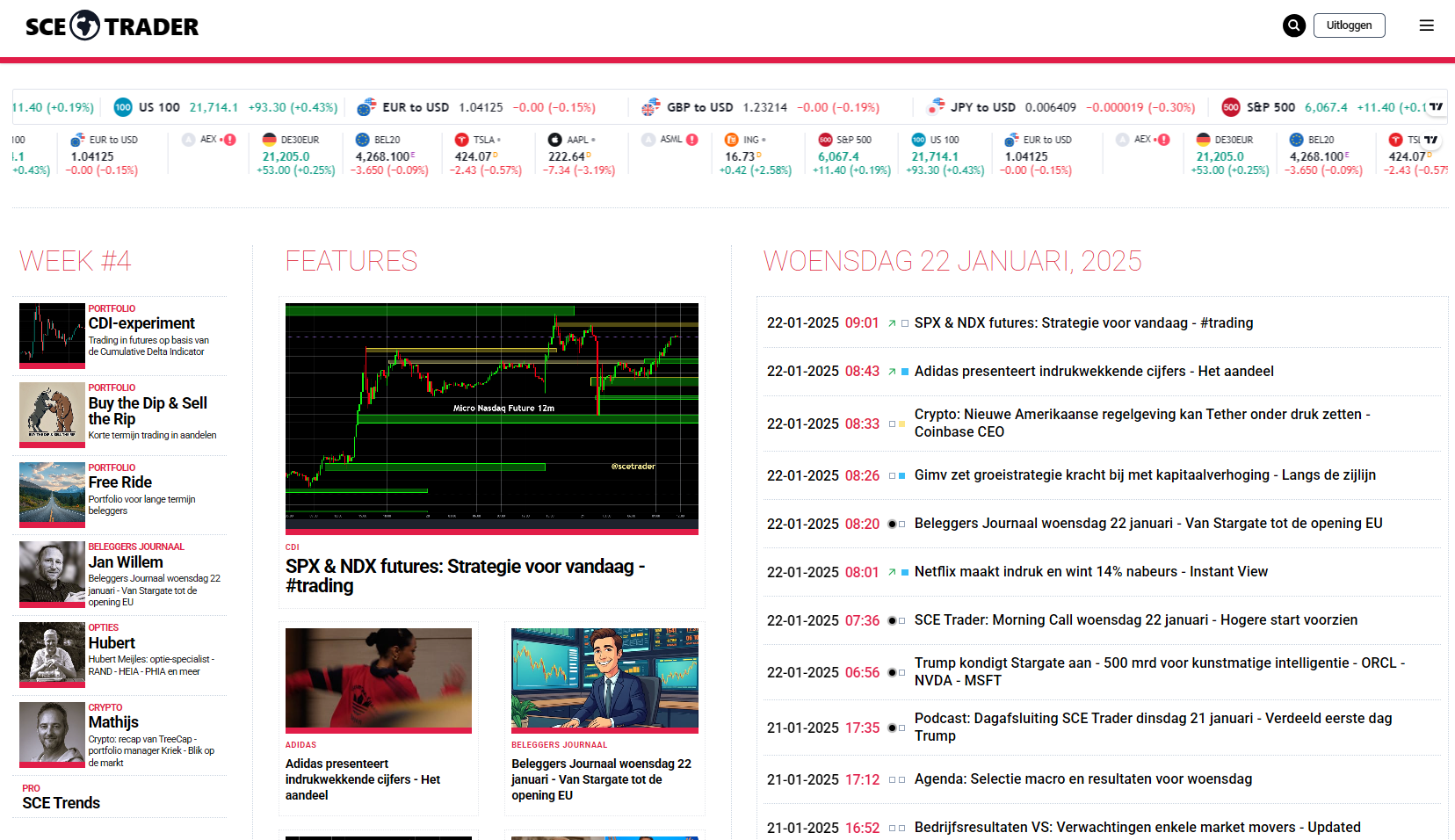Open the Mathijs crypto link
This screenshot has height=840, width=1455.
coord(113,722)
